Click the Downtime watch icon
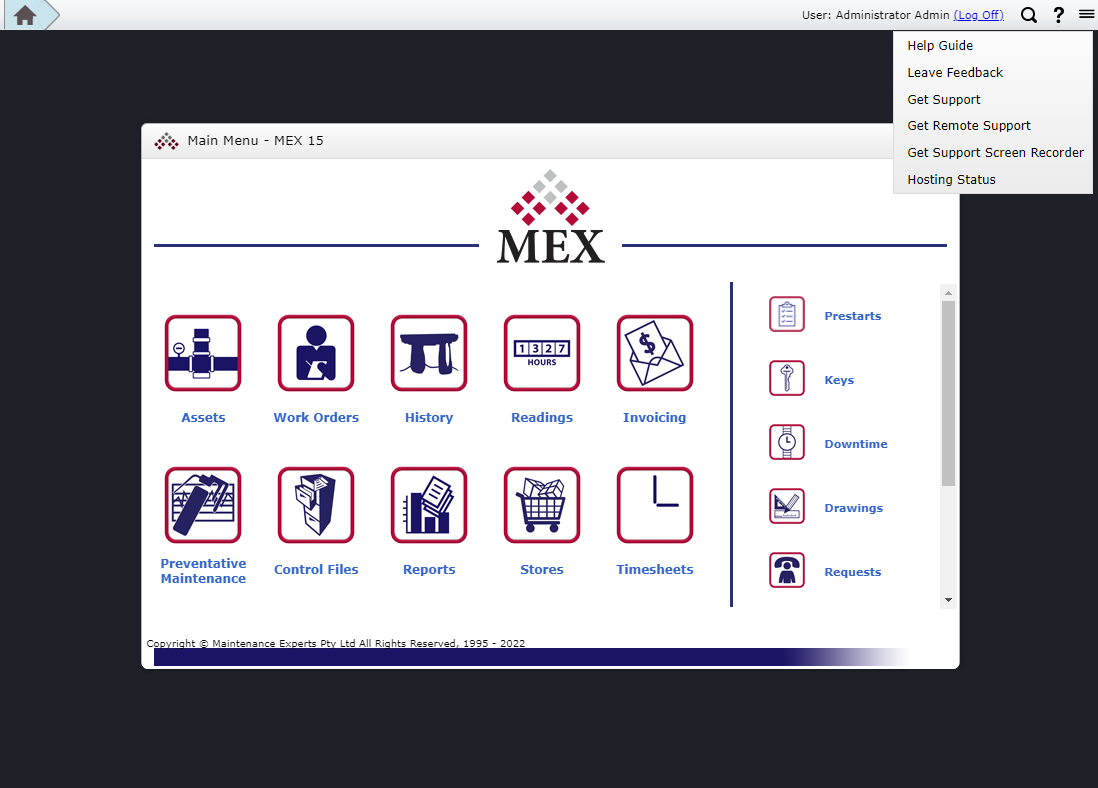 787,442
